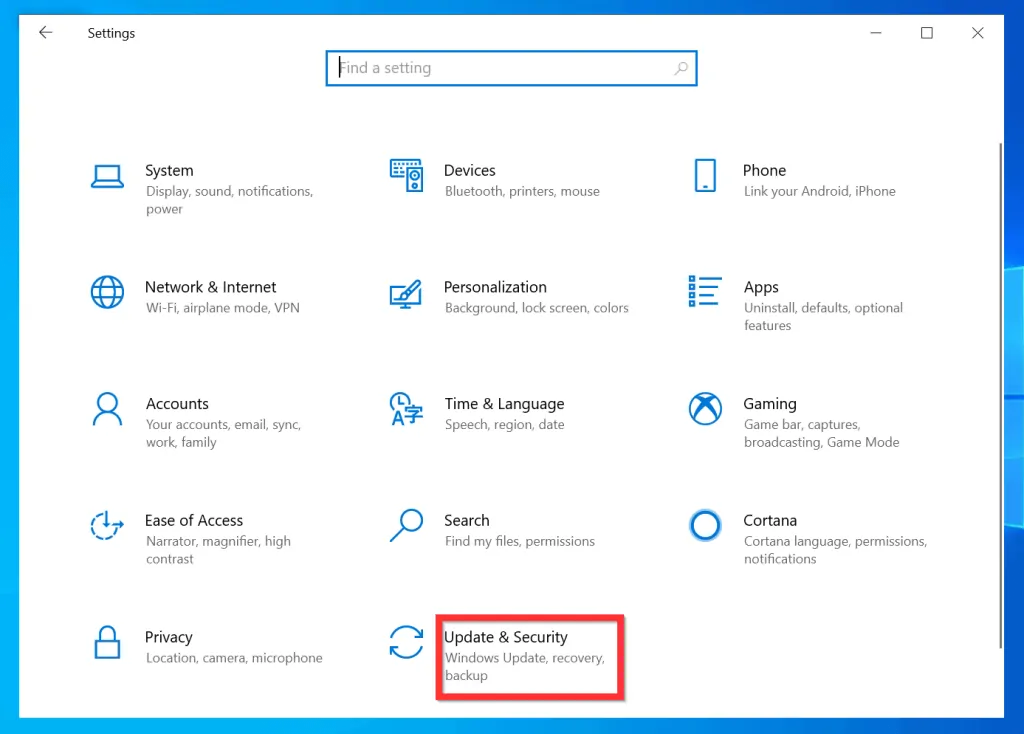Click the search magnifier inside the search box
The width and height of the screenshot is (1024, 734).
tap(681, 68)
